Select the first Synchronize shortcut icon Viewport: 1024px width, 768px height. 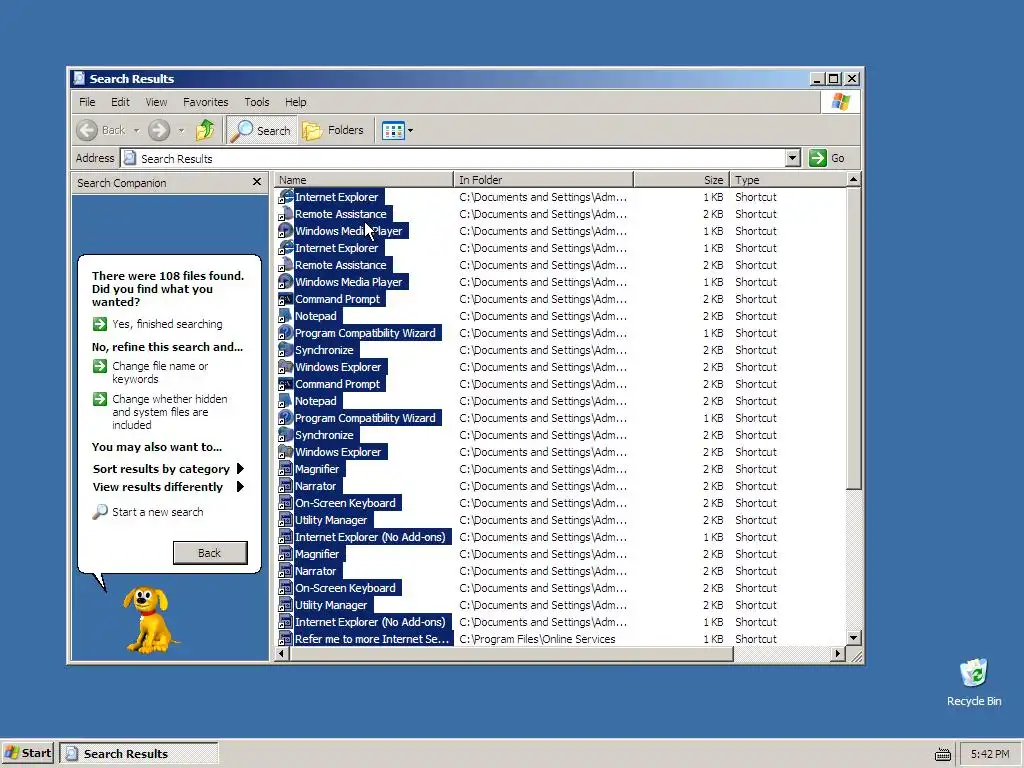click(x=285, y=349)
